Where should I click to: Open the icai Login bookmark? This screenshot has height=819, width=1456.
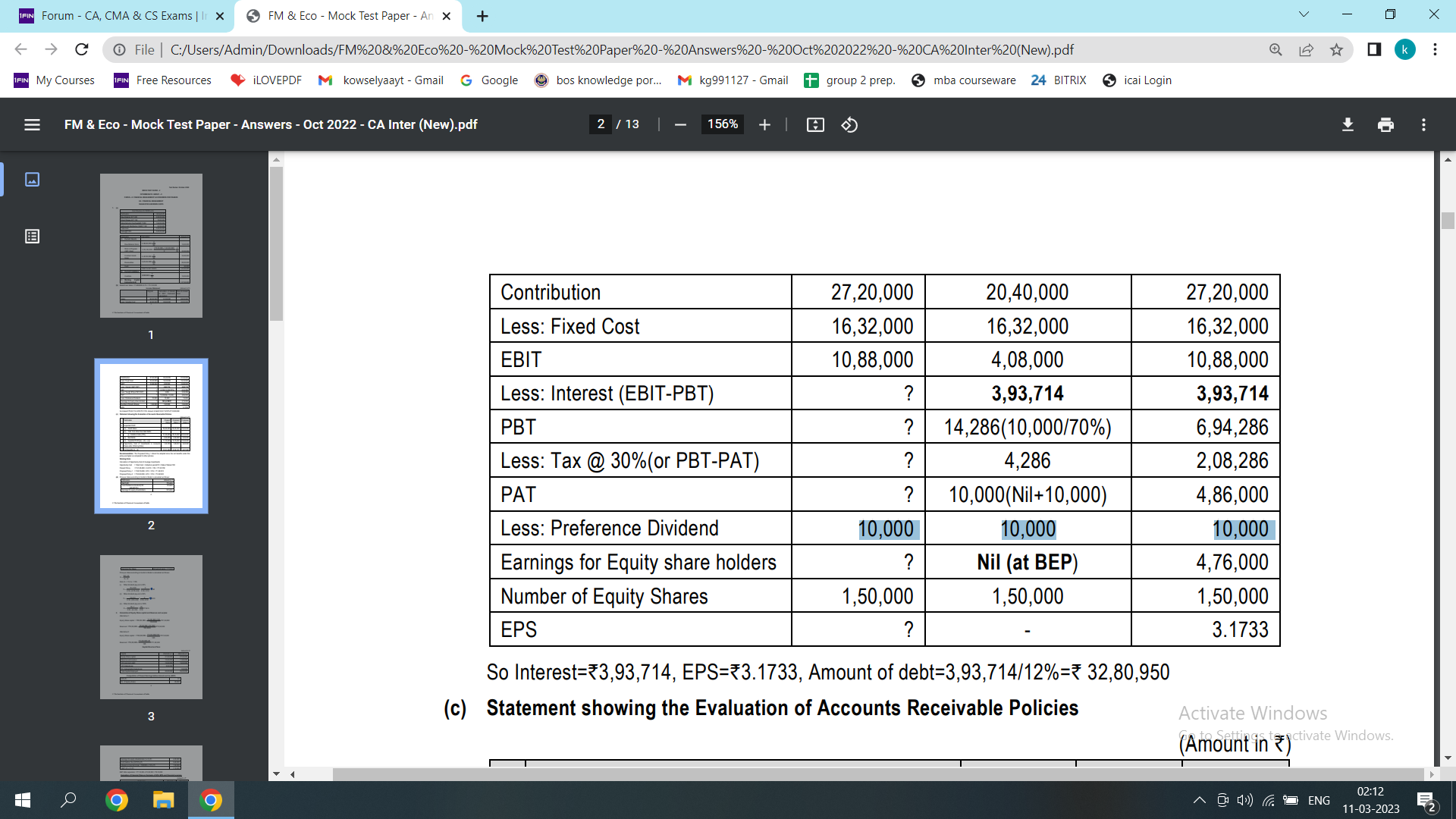(1137, 80)
